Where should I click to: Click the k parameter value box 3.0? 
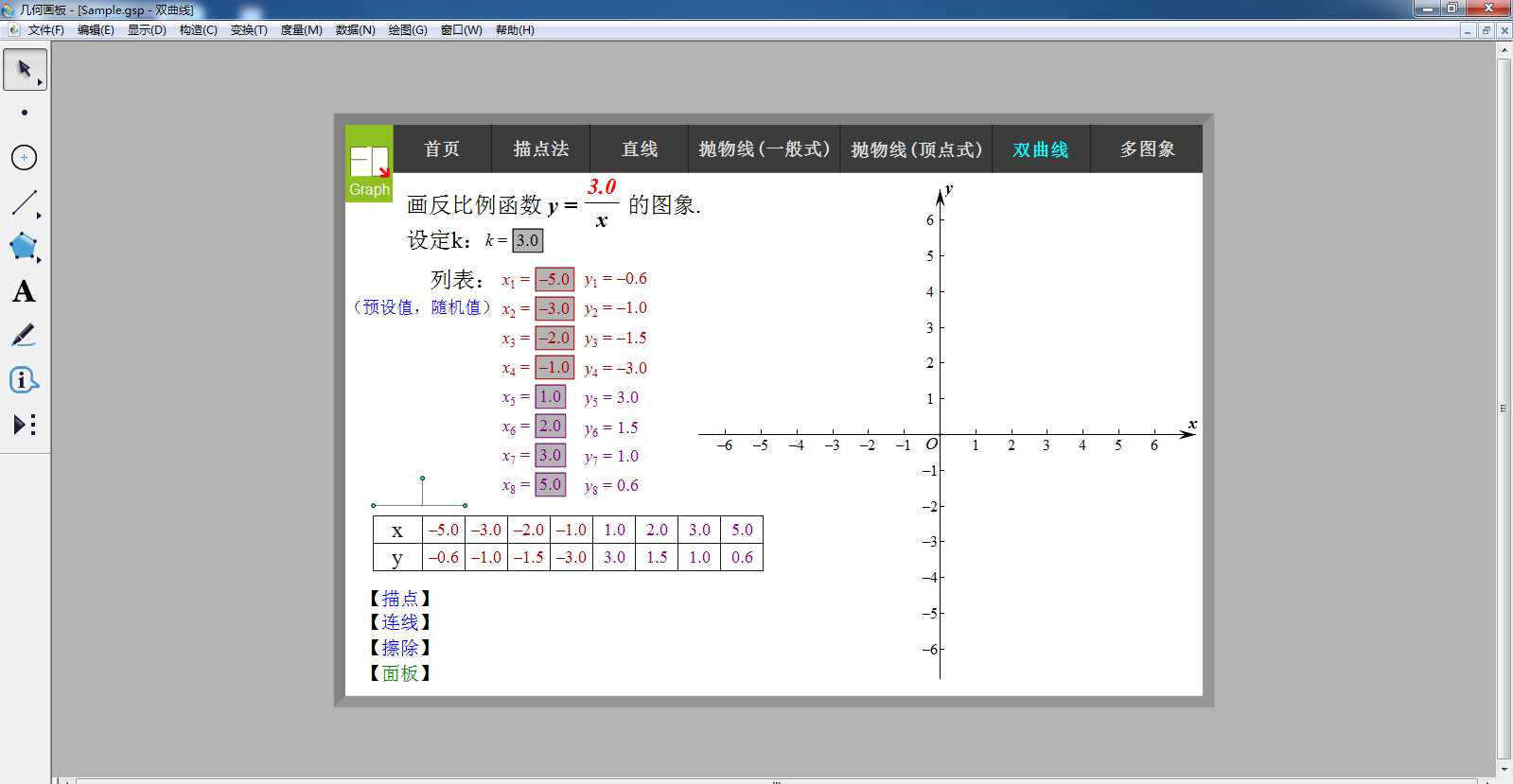528,240
